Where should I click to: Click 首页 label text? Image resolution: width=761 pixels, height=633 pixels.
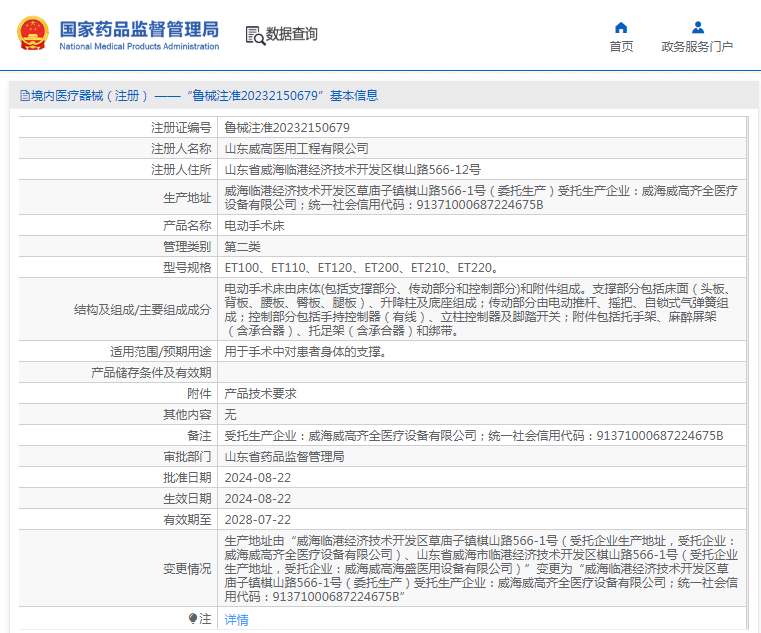point(621,47)
